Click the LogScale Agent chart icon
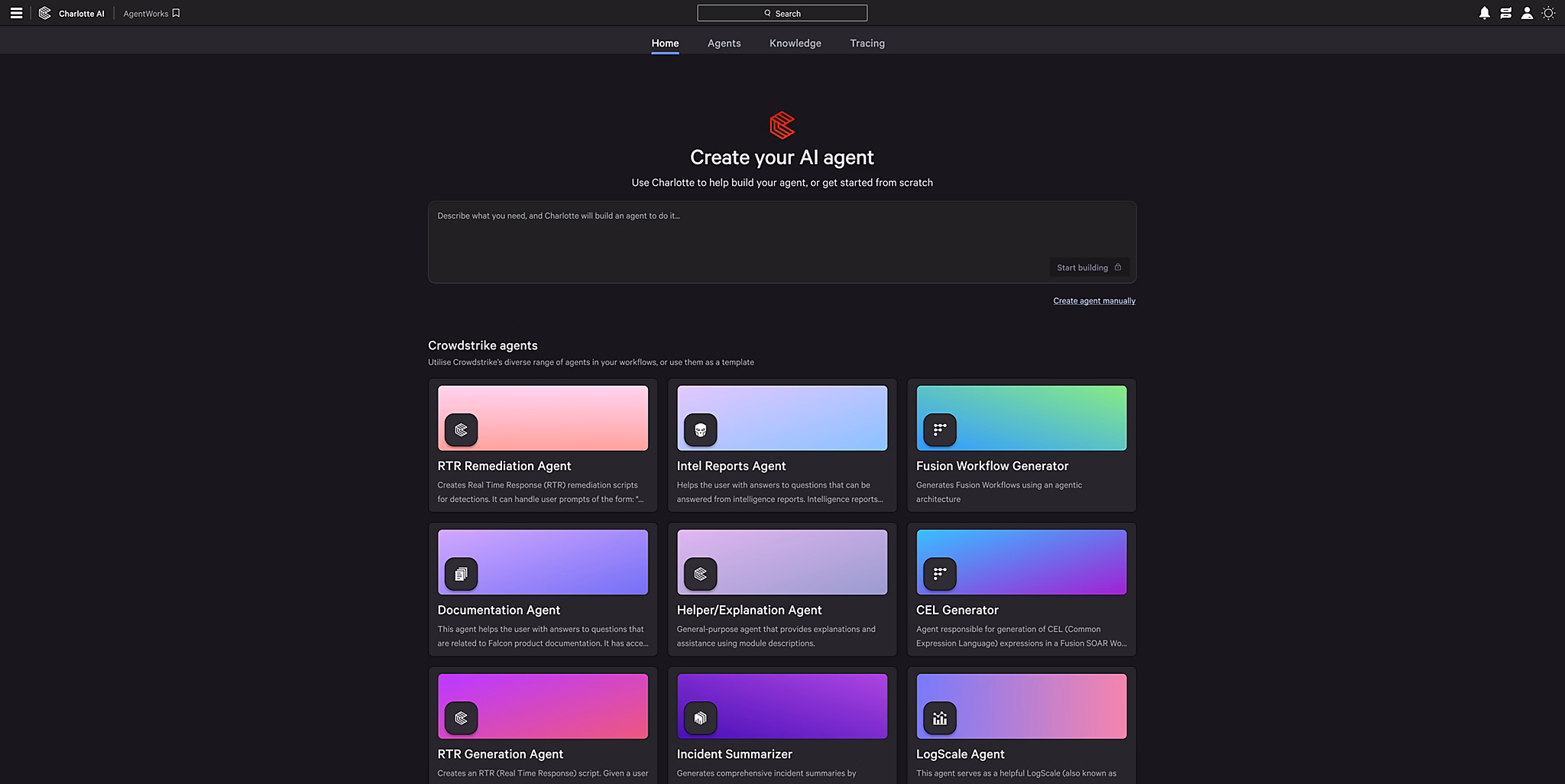The height and width of the screenshot is (784, 1565). pos(939,718)
